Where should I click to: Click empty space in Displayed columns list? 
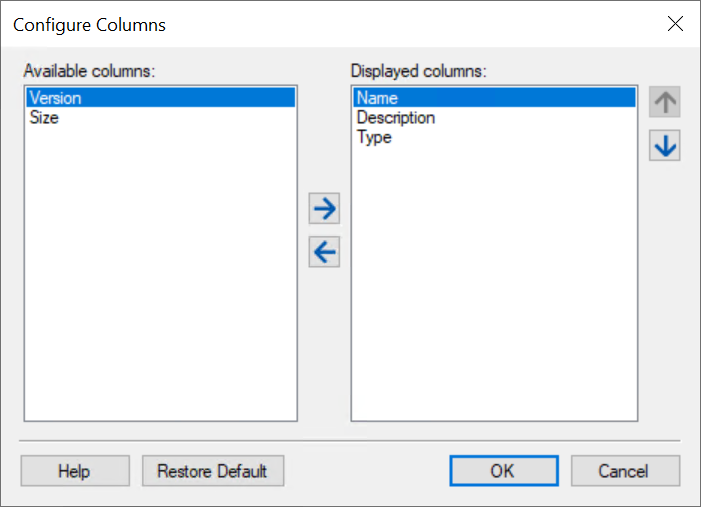pos(494,300)
